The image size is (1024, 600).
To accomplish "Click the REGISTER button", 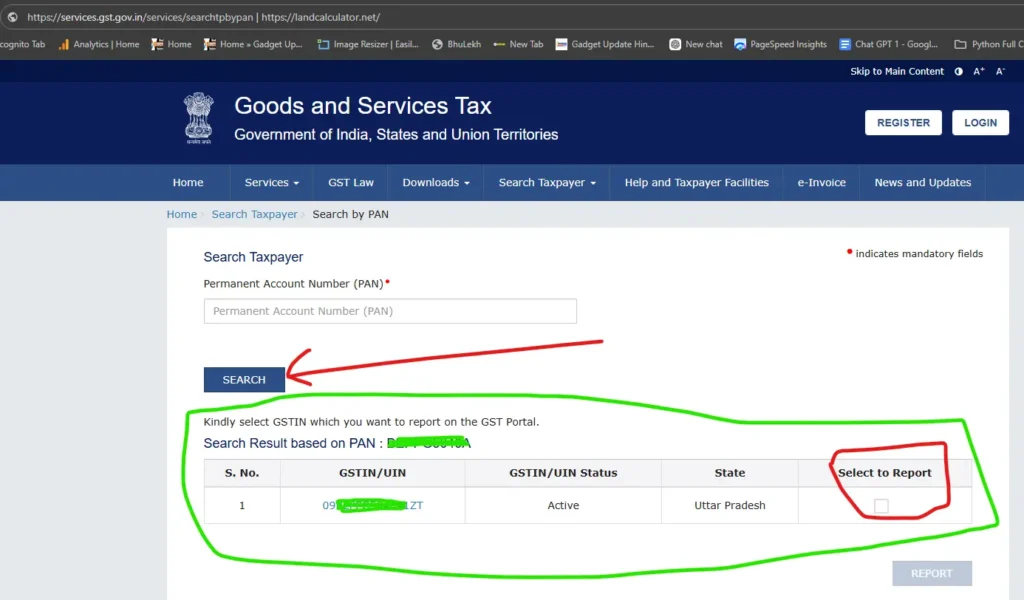I will point(903,123).
